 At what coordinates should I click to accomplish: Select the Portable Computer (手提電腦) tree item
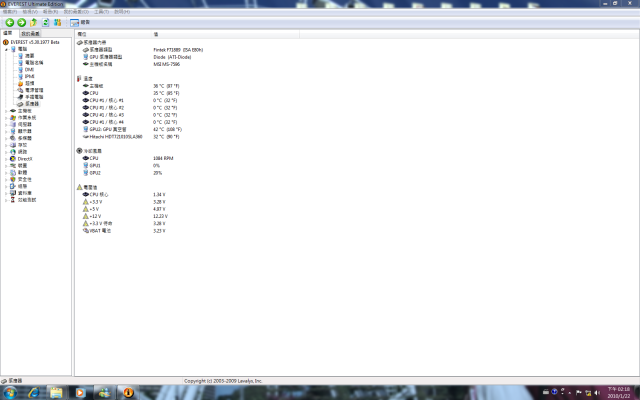point(30,97)
